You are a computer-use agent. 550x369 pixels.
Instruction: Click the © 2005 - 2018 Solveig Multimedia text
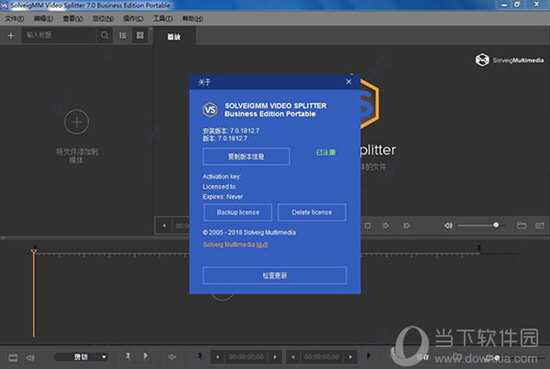pyautogui.click(x=249, y=233)
